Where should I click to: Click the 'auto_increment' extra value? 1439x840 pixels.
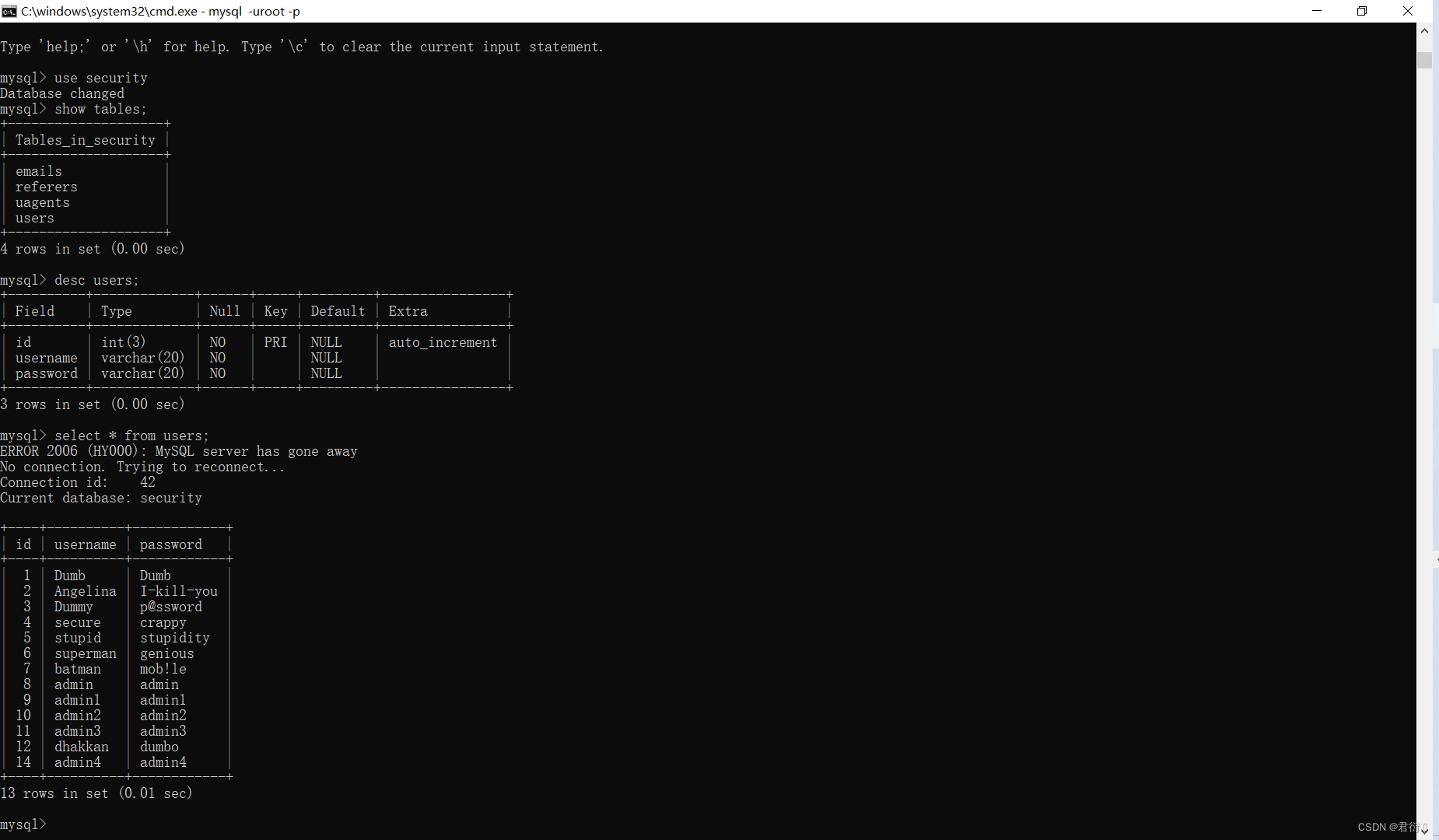click(443, 342)
